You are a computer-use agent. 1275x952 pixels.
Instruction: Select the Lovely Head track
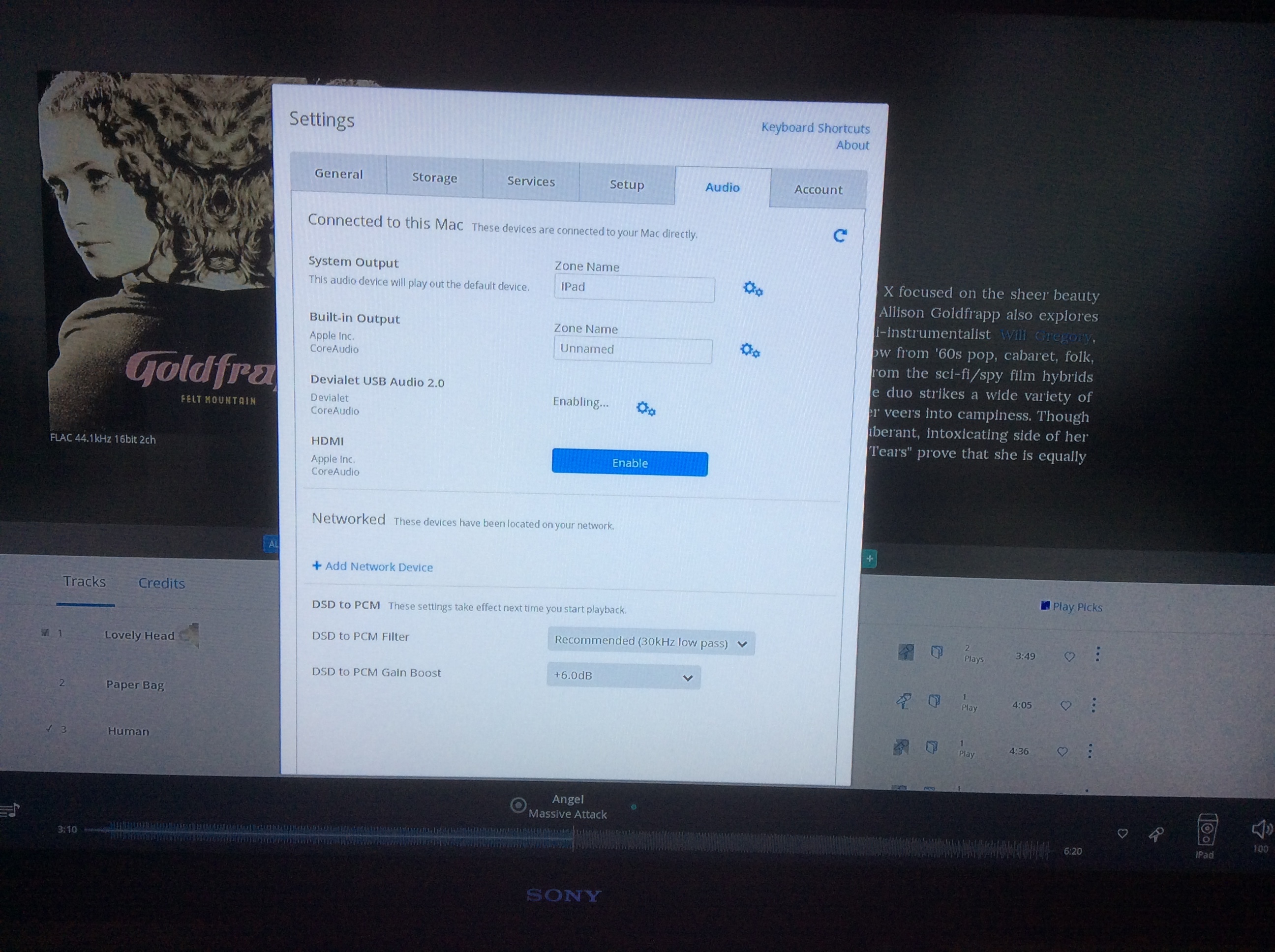pos(139,635)
